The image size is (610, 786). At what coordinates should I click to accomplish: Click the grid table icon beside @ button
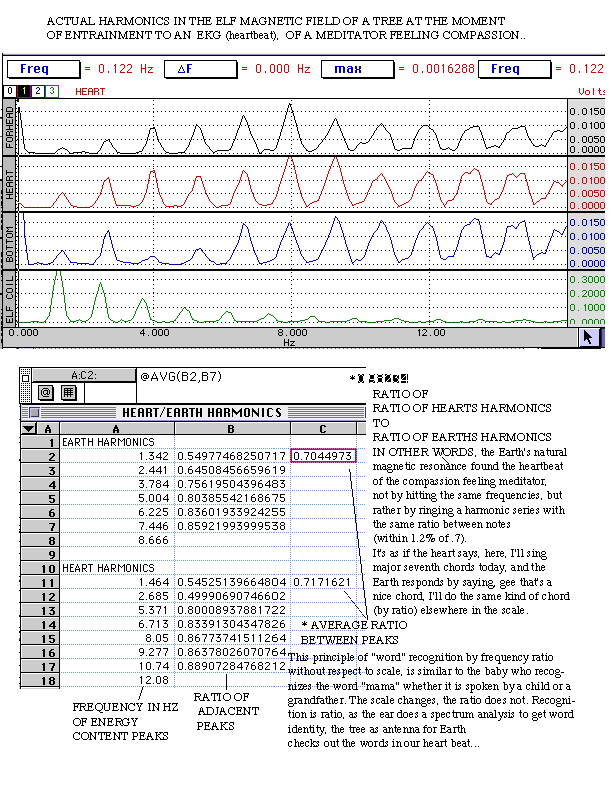(x=69, y=392)
